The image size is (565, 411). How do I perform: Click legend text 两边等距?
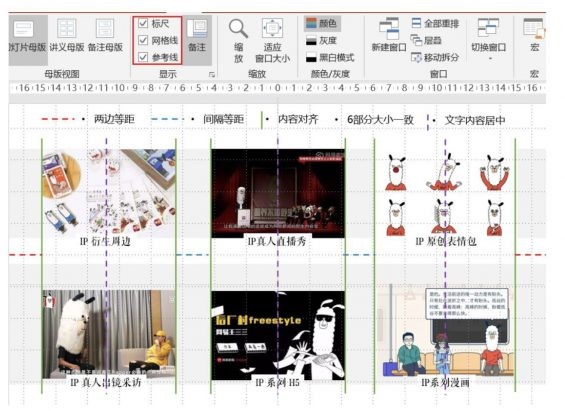[x=114, y=119]
